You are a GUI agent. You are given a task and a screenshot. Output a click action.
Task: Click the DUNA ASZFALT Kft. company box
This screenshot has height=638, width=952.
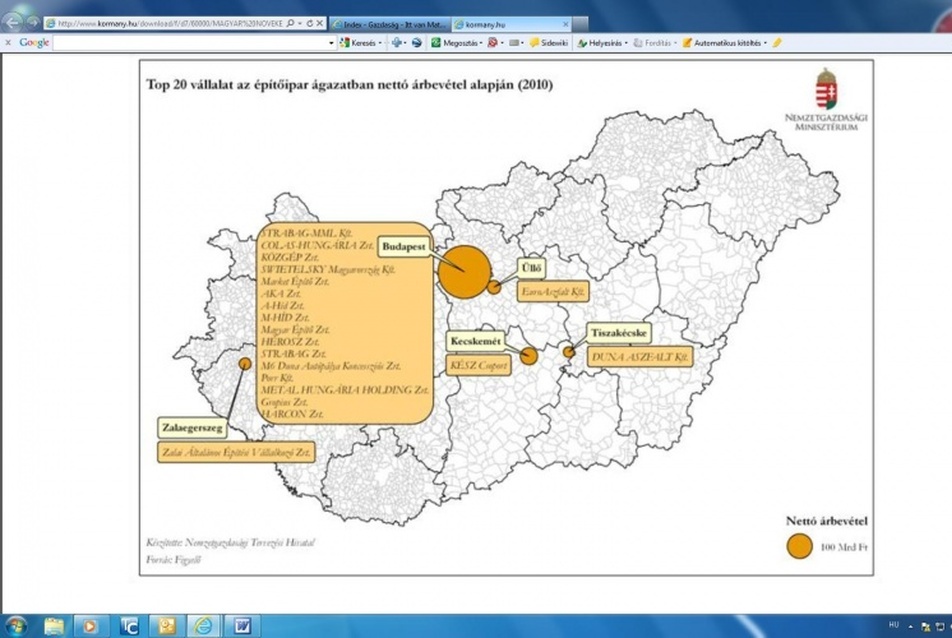coord(640,357)
